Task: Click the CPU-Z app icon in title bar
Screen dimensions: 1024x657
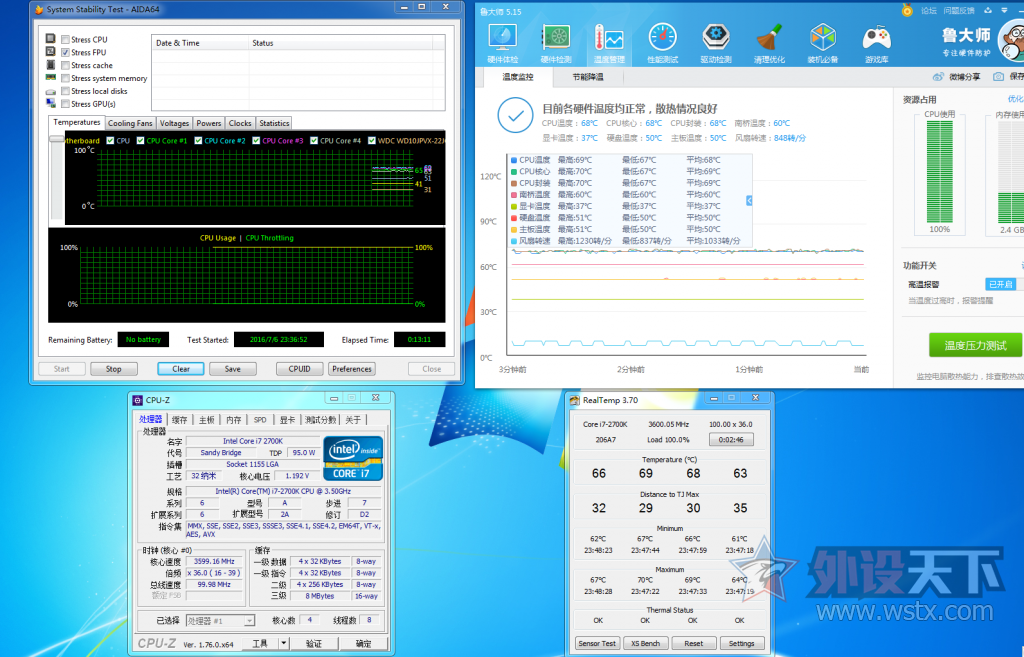Action: tap(137, 400)
